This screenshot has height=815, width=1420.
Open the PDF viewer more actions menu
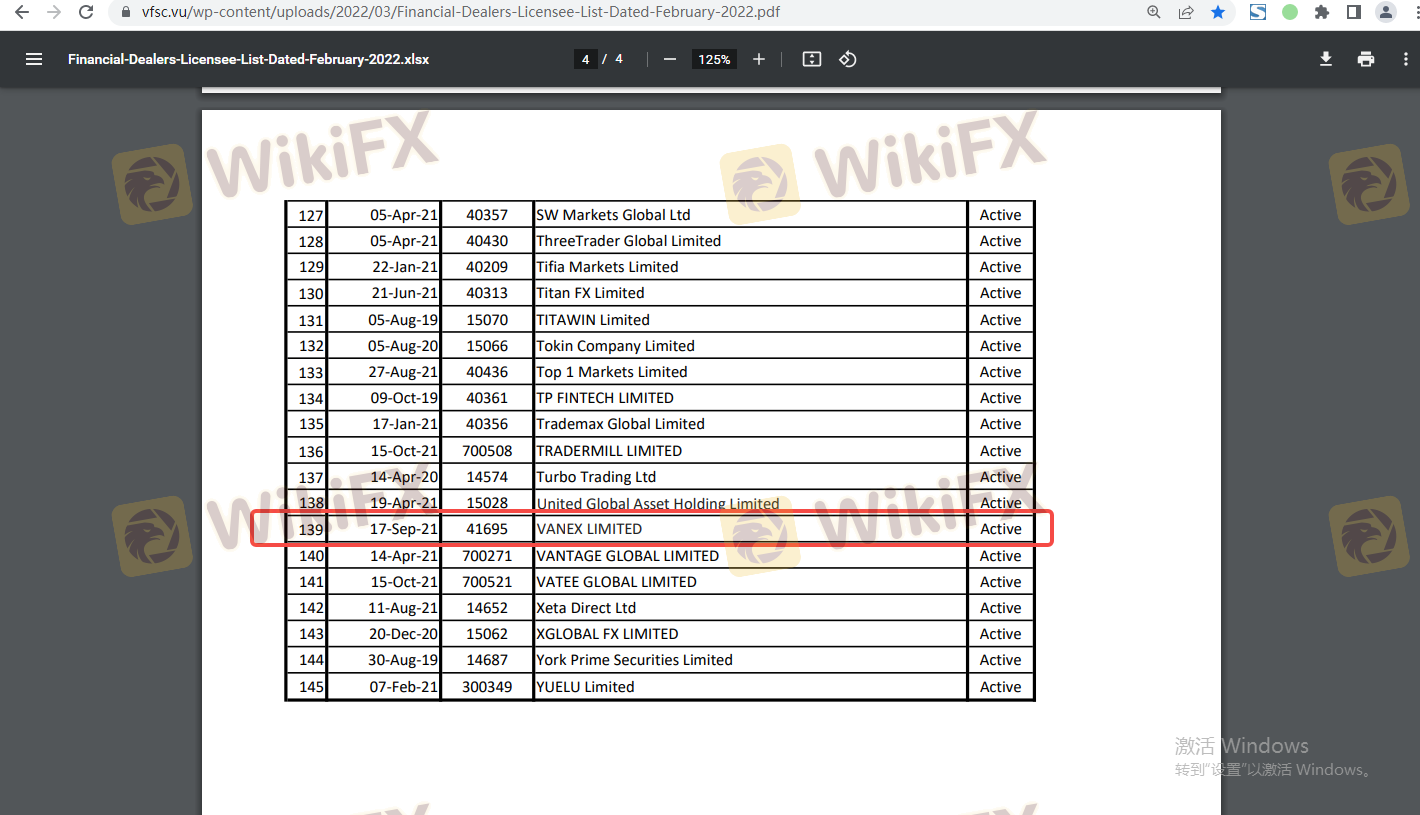(x=1405, y=59)
